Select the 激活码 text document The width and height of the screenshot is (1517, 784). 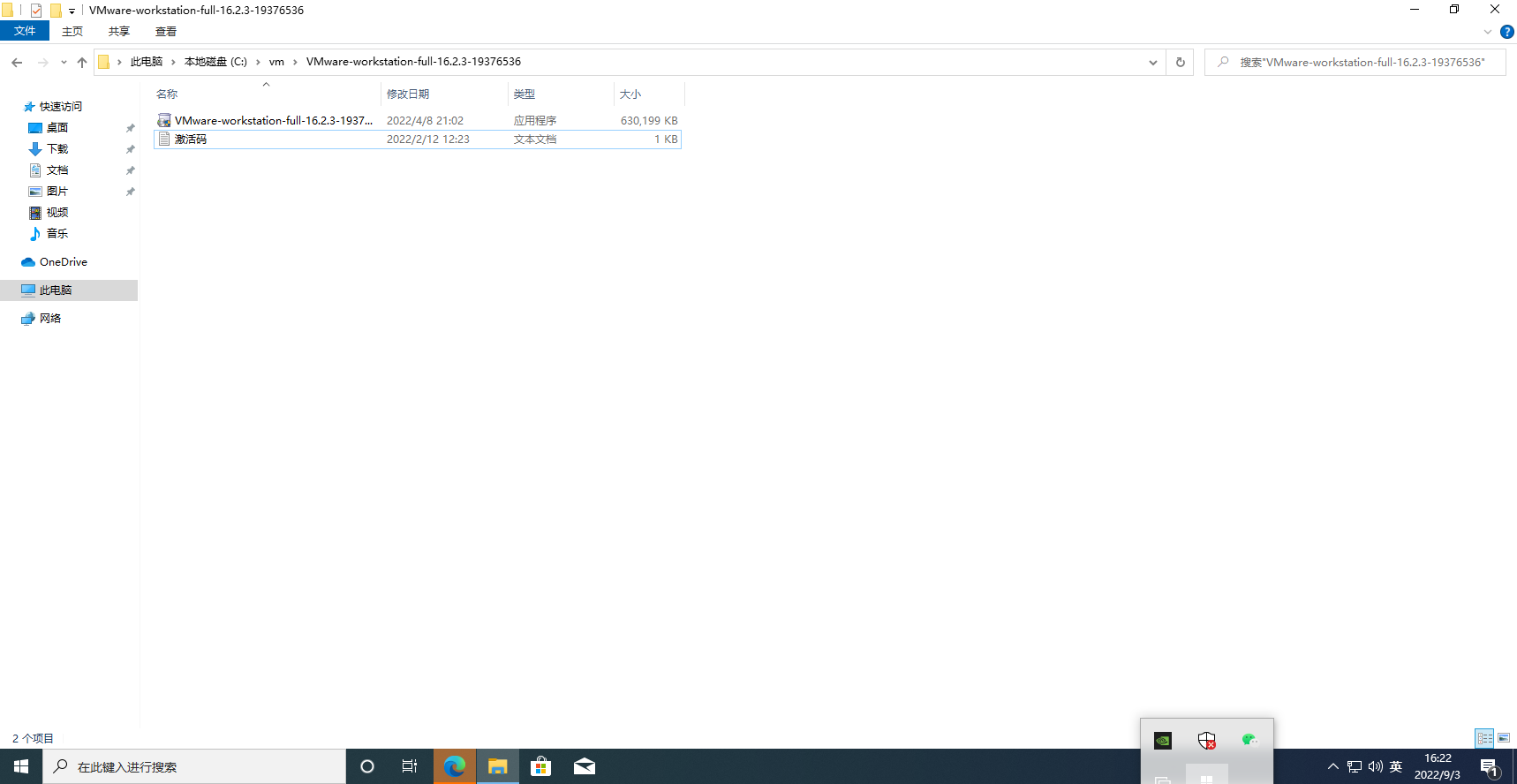418,139
